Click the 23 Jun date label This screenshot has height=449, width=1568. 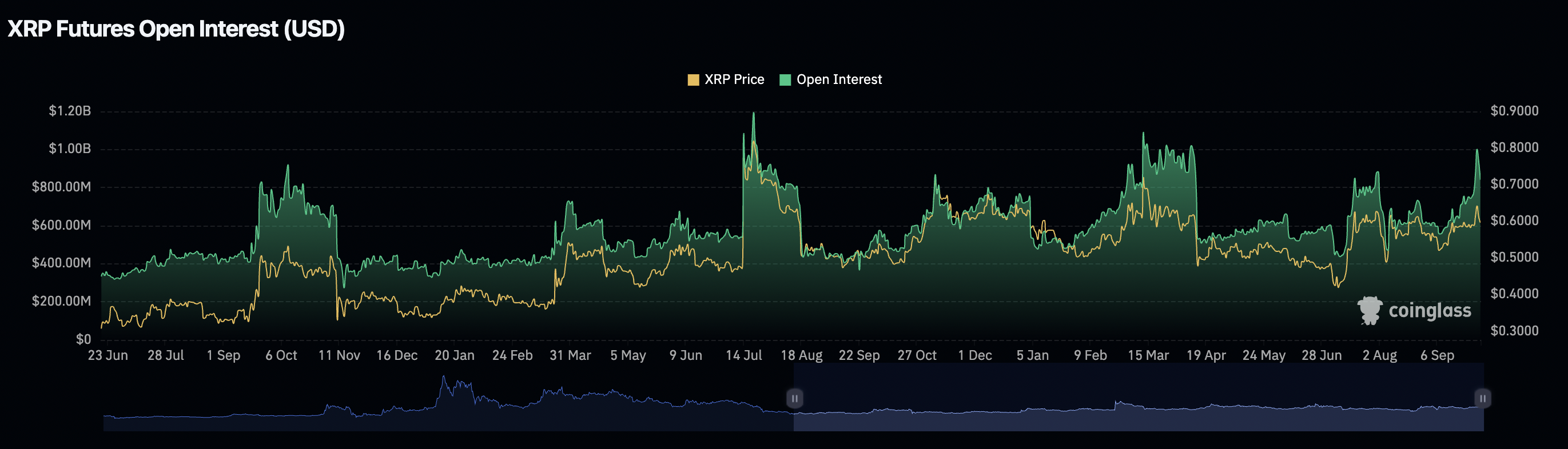(x=108, y=355)
